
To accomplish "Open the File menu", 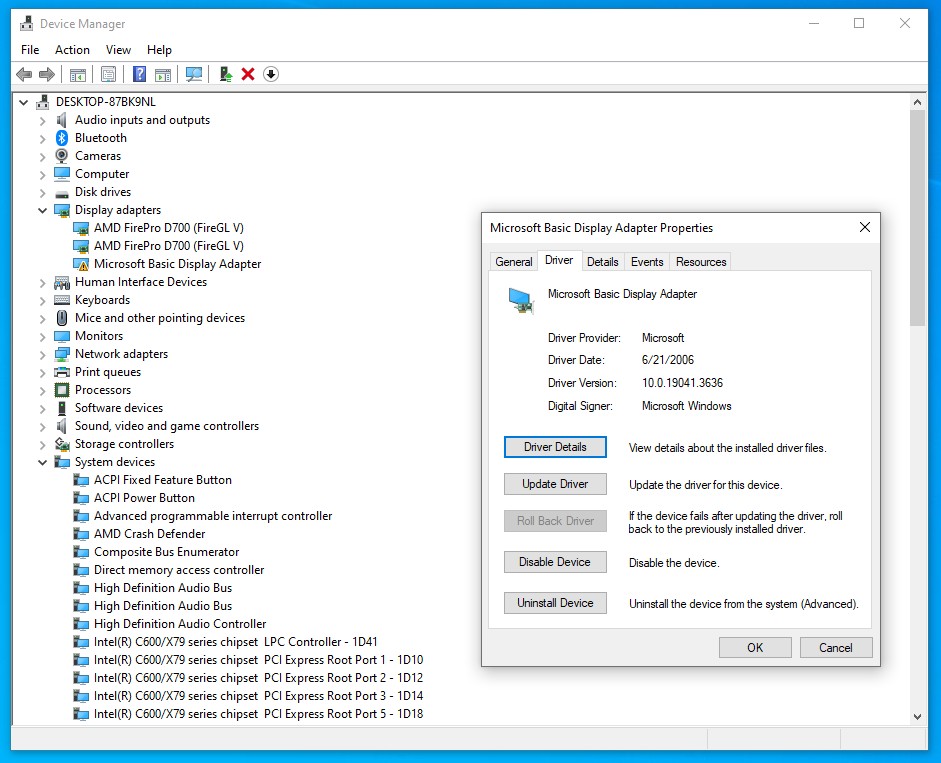I will click(30, 50).
